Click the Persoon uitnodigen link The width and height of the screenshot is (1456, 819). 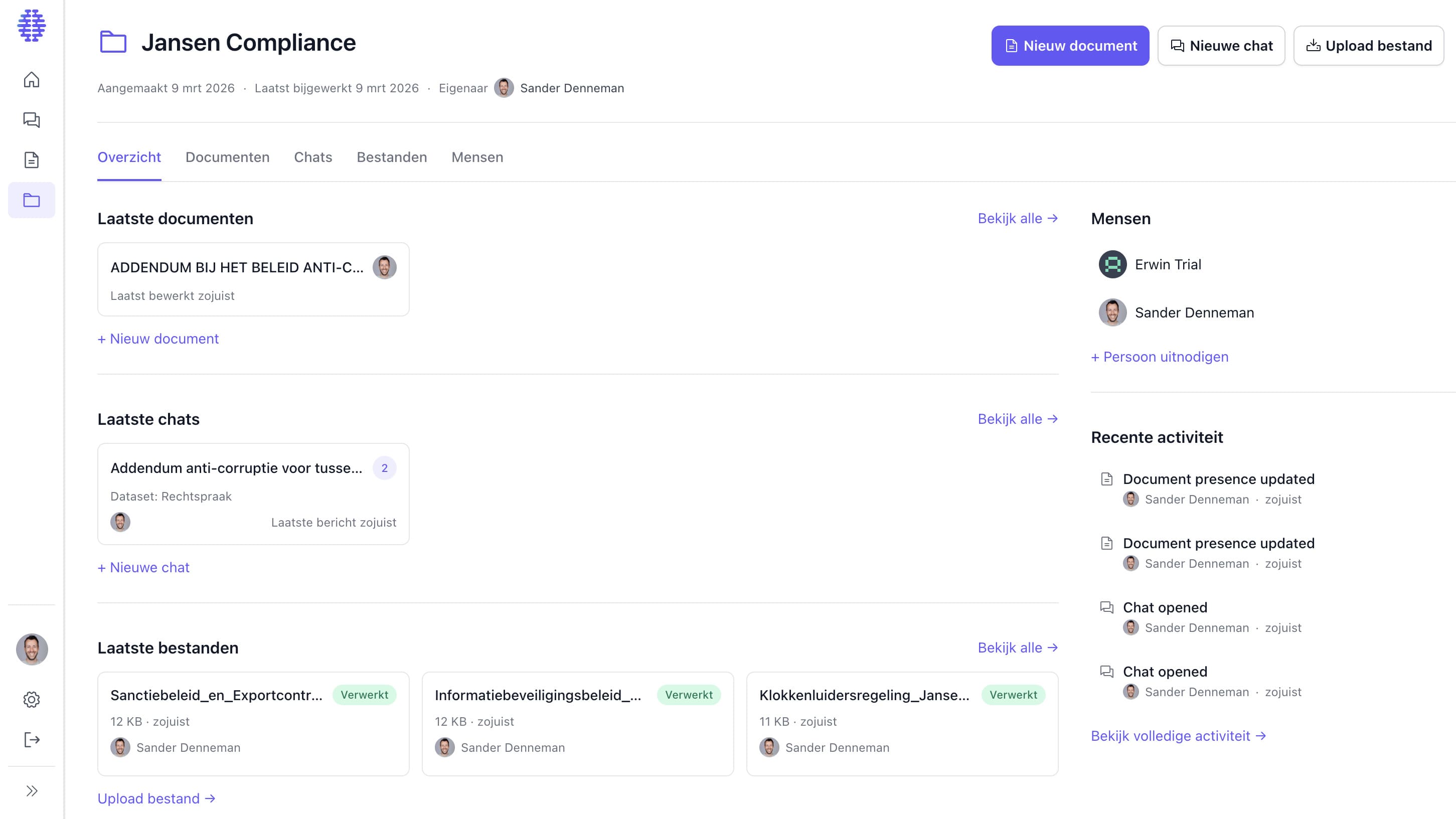point(1160,357)
